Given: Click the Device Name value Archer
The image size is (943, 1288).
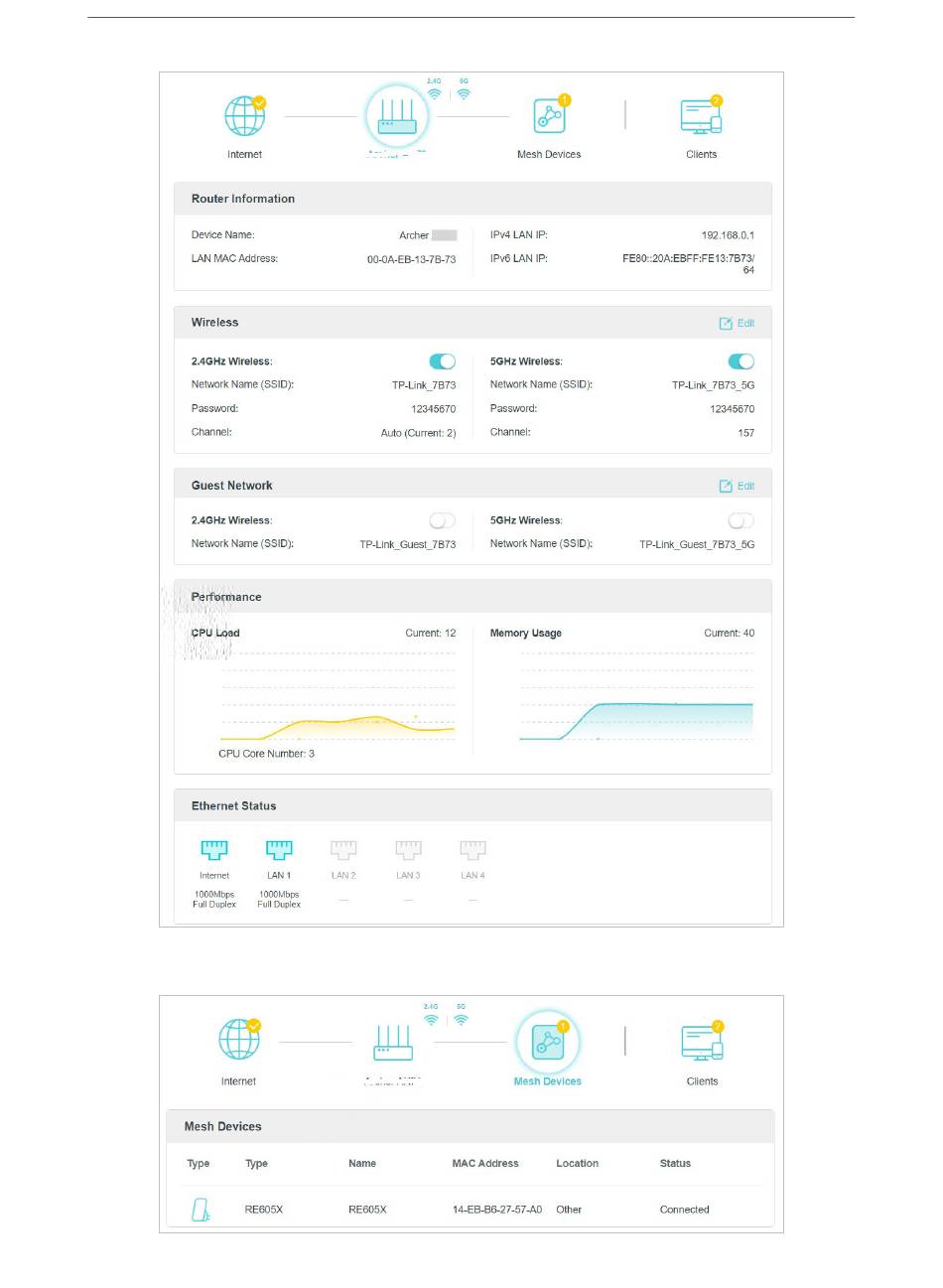Looking at the screenshot, I should coord(428,235).
